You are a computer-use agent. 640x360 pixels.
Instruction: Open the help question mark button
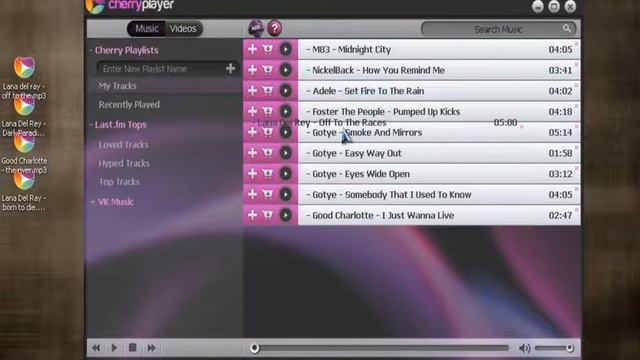[275, 28]
